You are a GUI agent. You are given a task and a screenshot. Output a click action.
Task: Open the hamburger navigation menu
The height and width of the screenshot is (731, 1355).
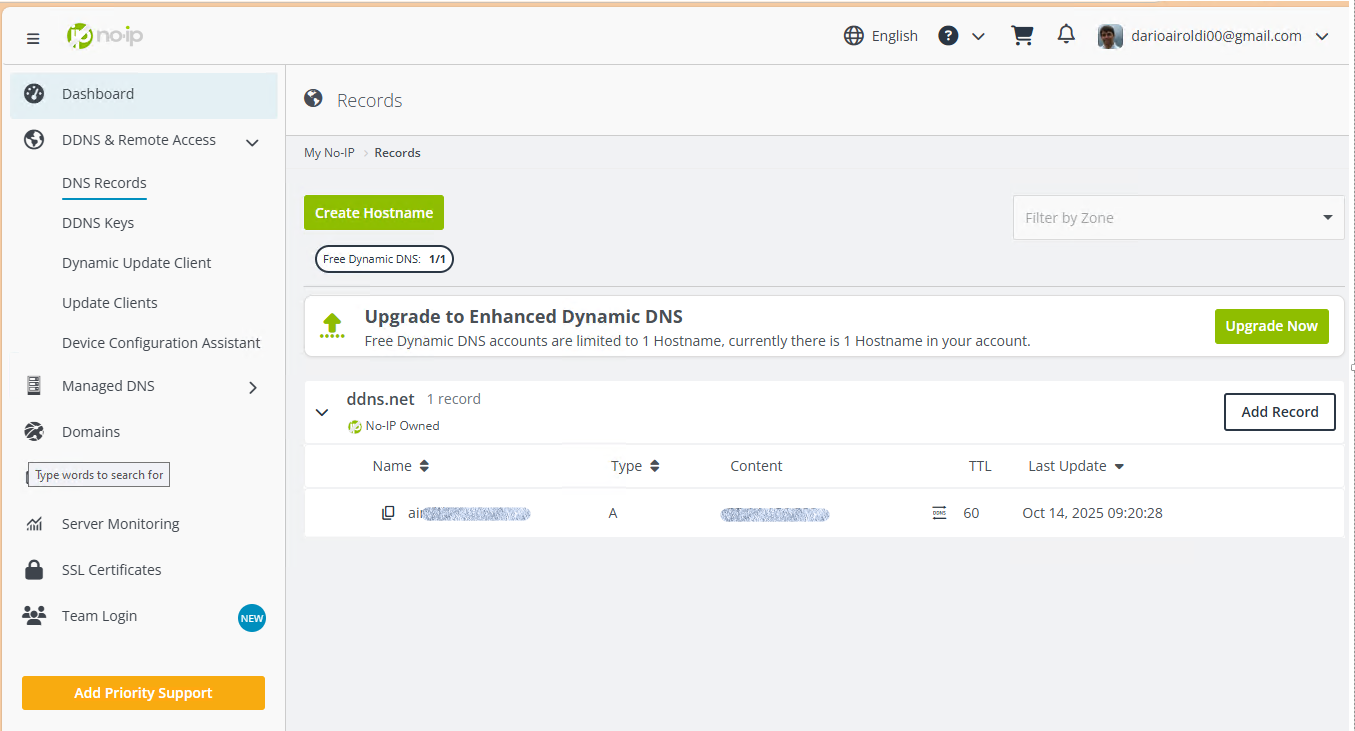pos(33,38)
